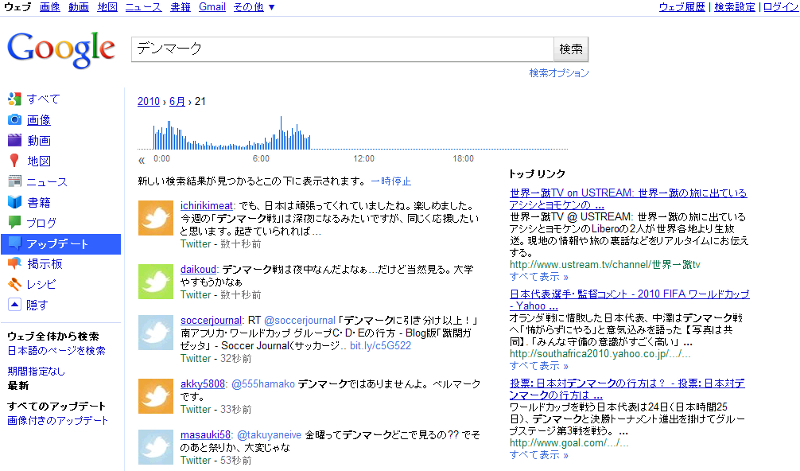Click the book icon for 書籍
The height and width of the screenshot is (471, 800).
(x=14, y=202)
